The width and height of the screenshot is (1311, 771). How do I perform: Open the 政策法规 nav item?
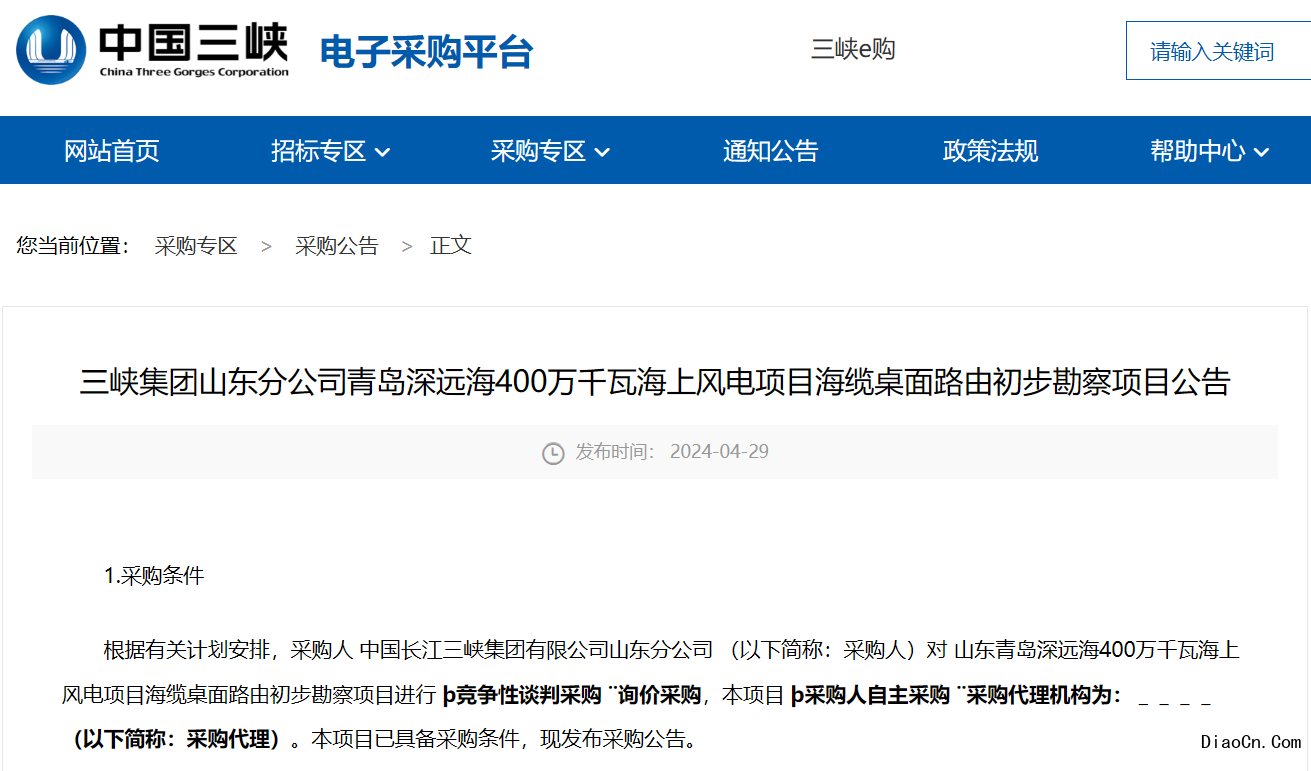point(990,151)
